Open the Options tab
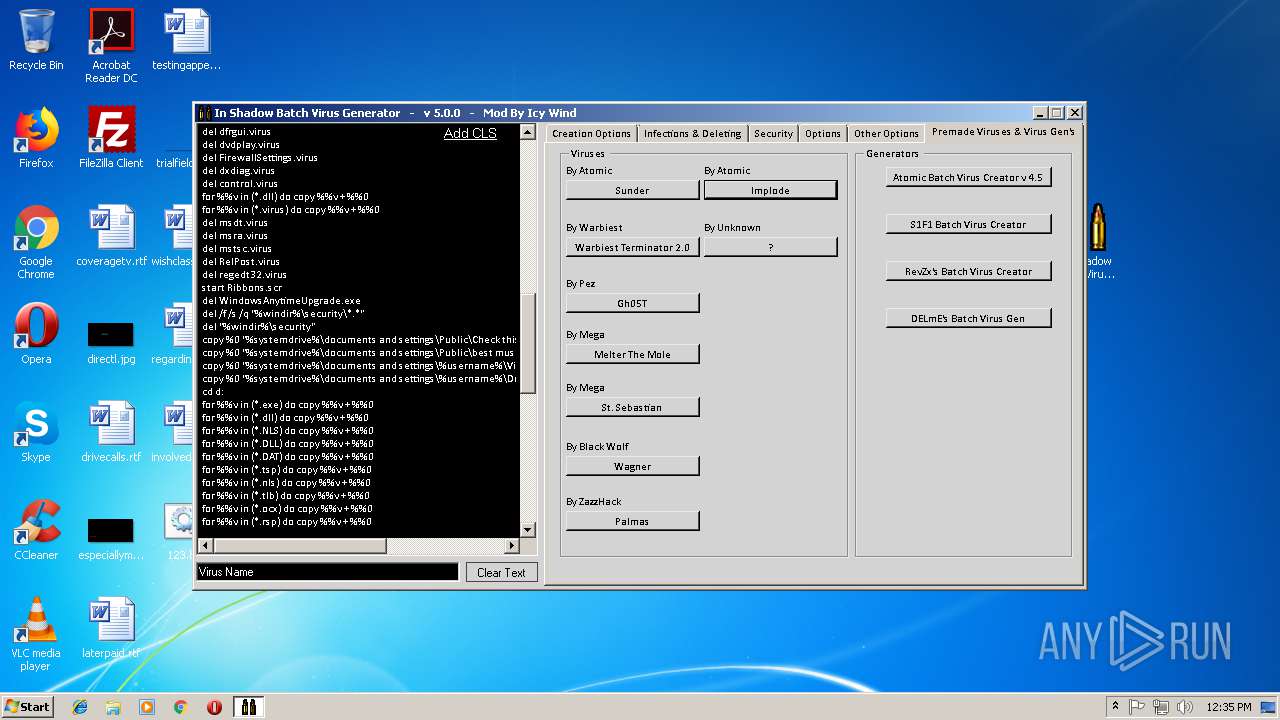 point(823,133)
